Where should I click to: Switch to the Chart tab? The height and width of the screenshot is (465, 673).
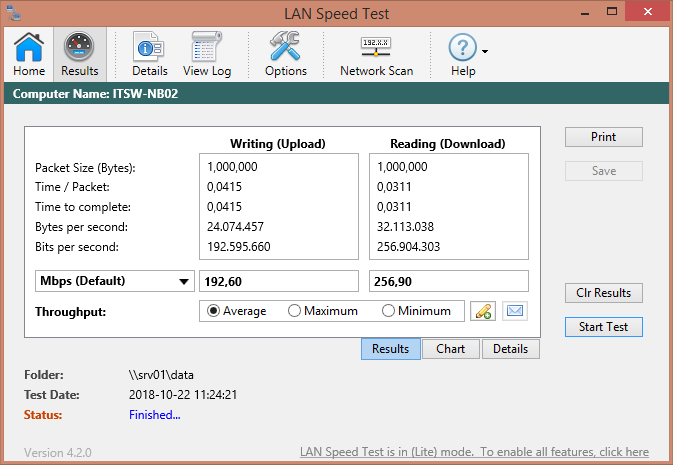click(451, 349)
